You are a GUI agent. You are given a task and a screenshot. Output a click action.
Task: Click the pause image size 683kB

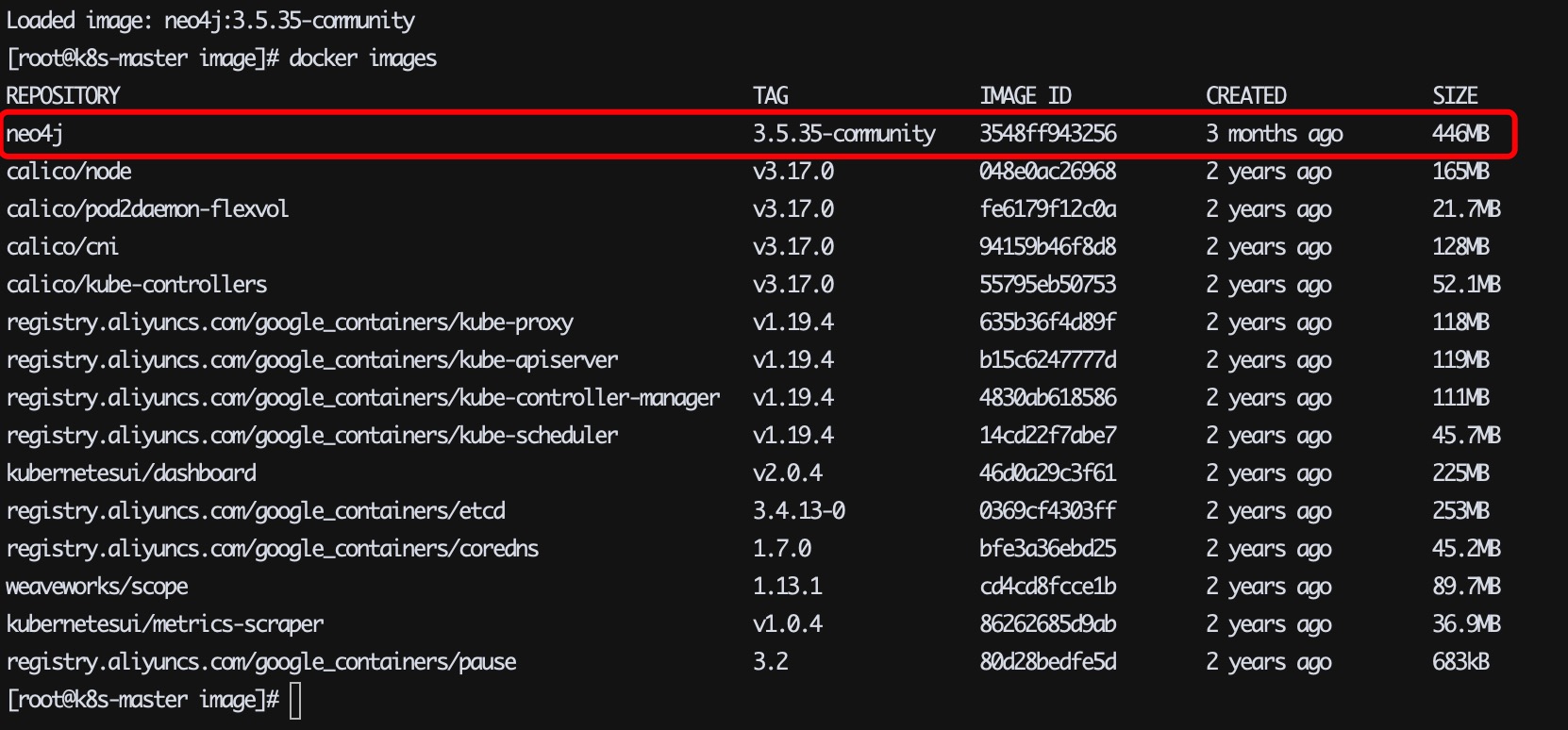click(x=1460, y=662)
